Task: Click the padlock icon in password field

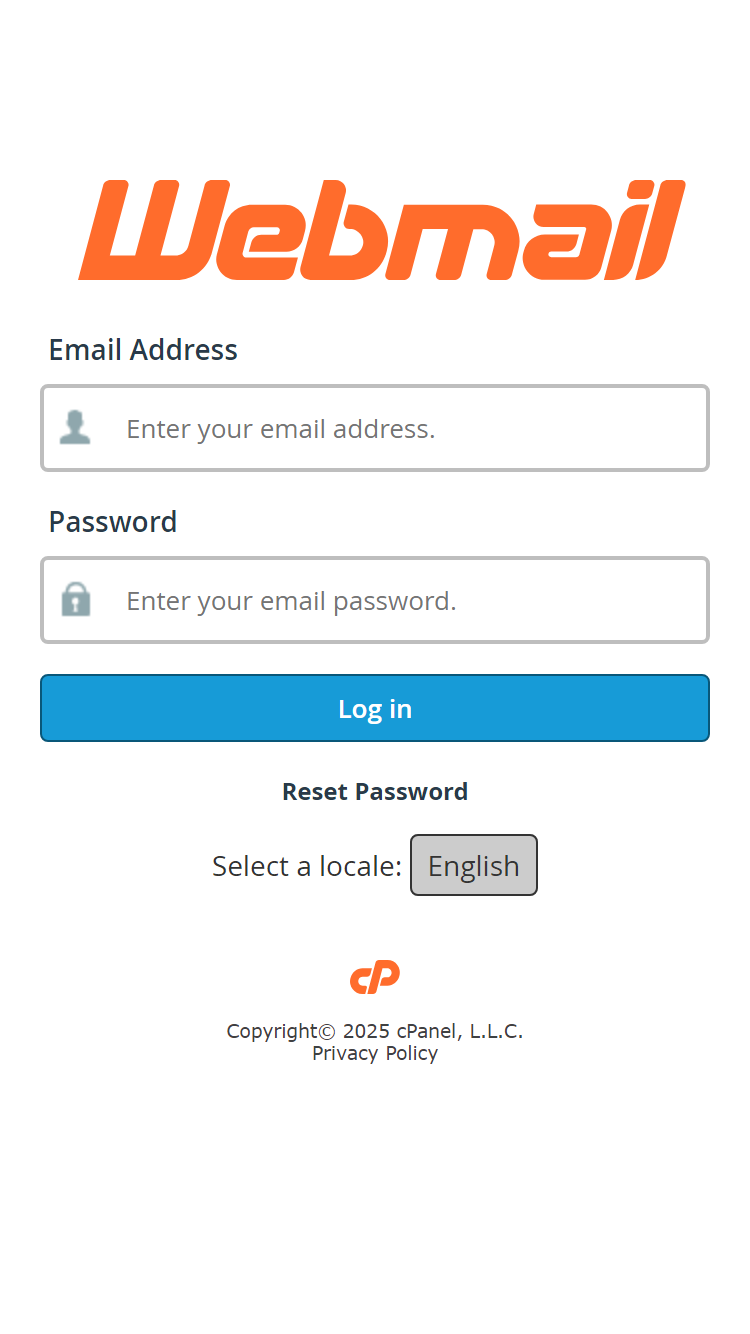Action: (x=76, y=599)
